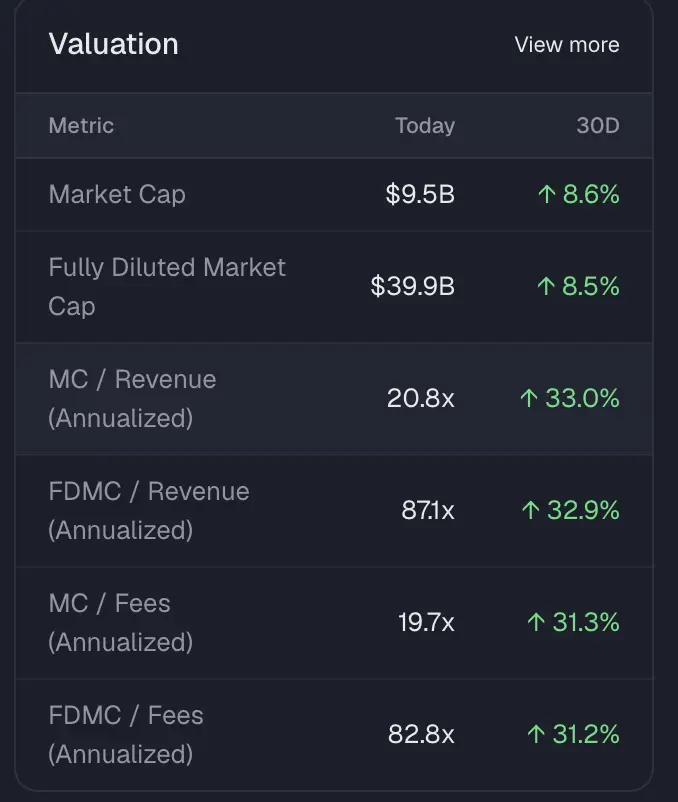Click the up arrow beside 32.9%
678x802 pixels.
point(530,511)
